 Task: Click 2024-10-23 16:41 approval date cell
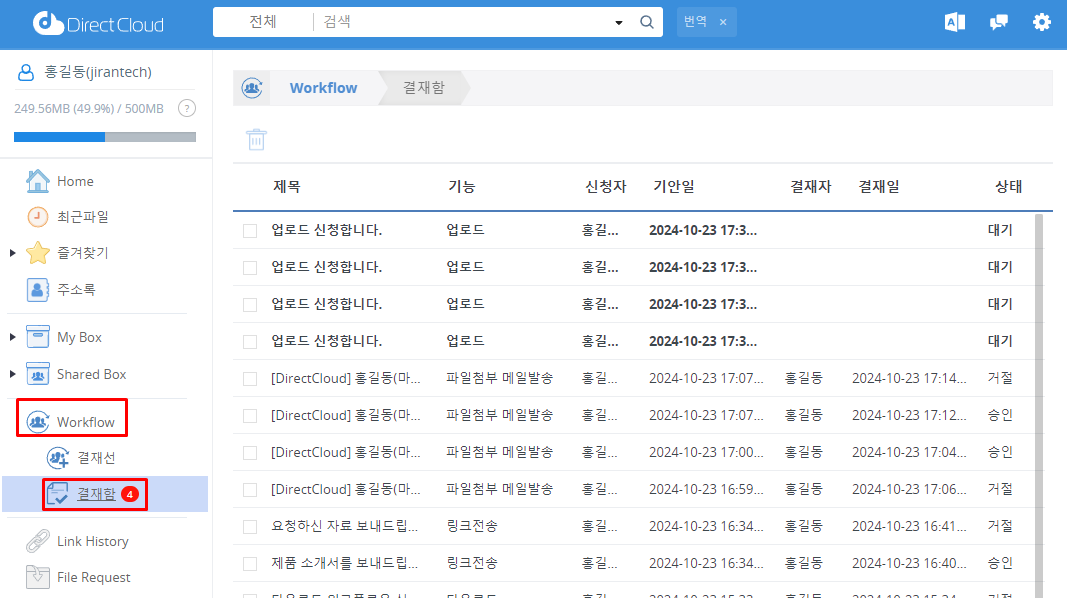pos(909,526)
